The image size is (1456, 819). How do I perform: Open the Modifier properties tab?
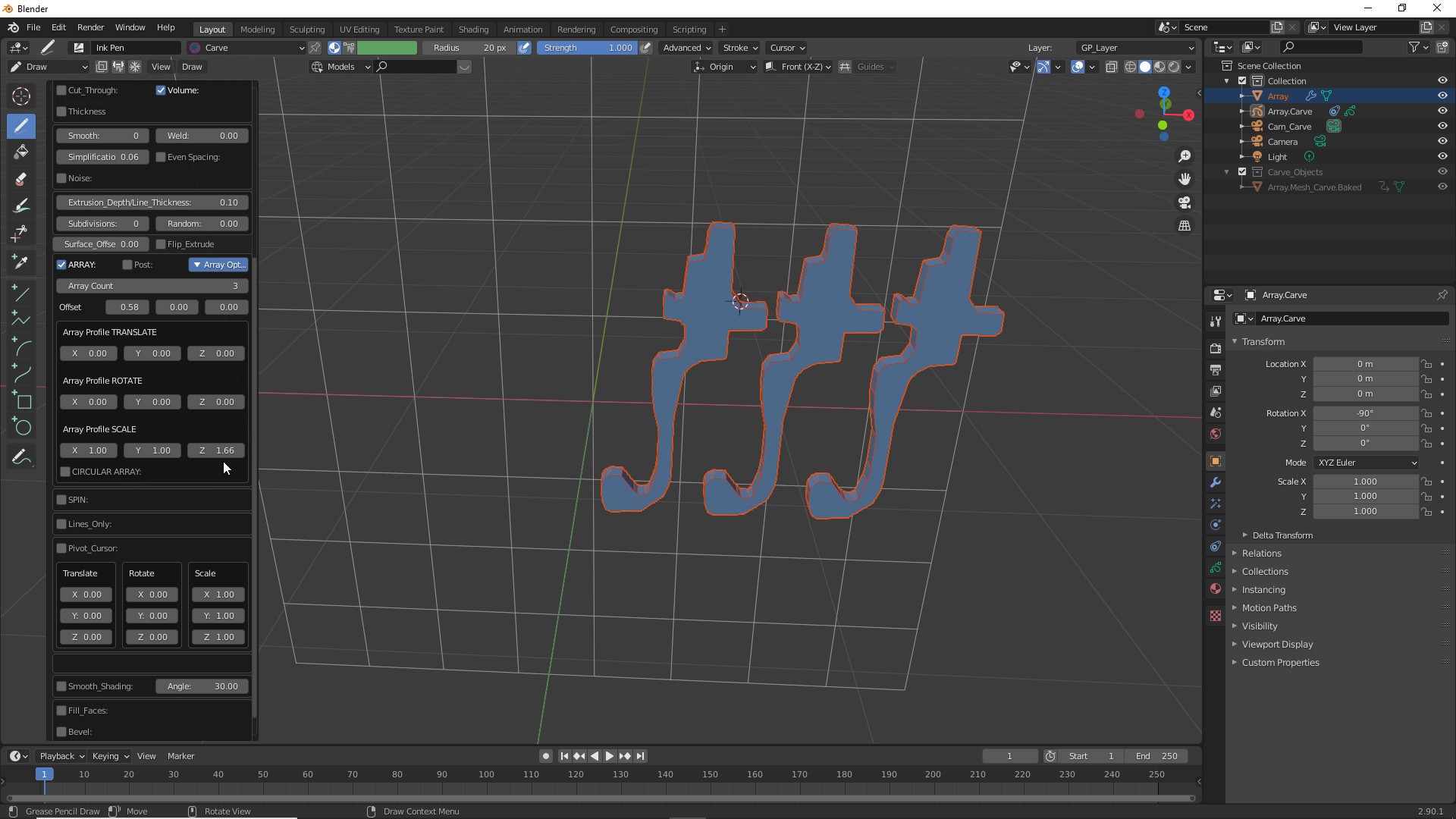1216,482
